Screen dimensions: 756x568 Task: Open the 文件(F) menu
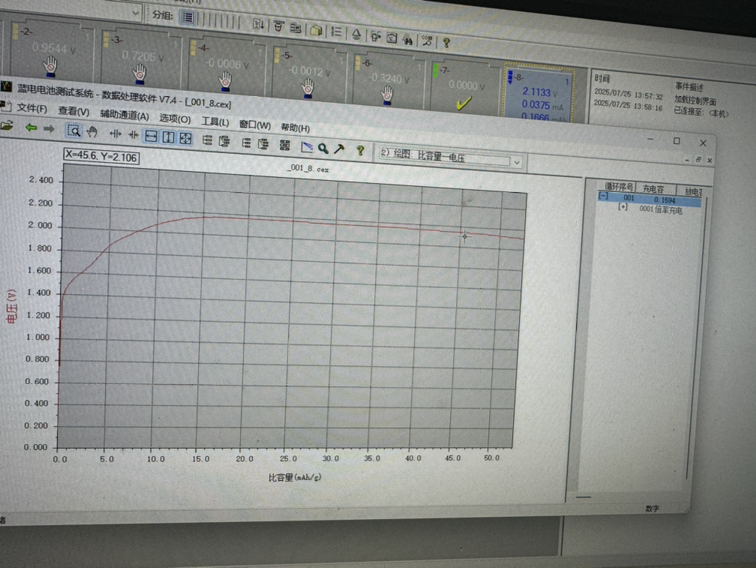[x=32, y=109]
